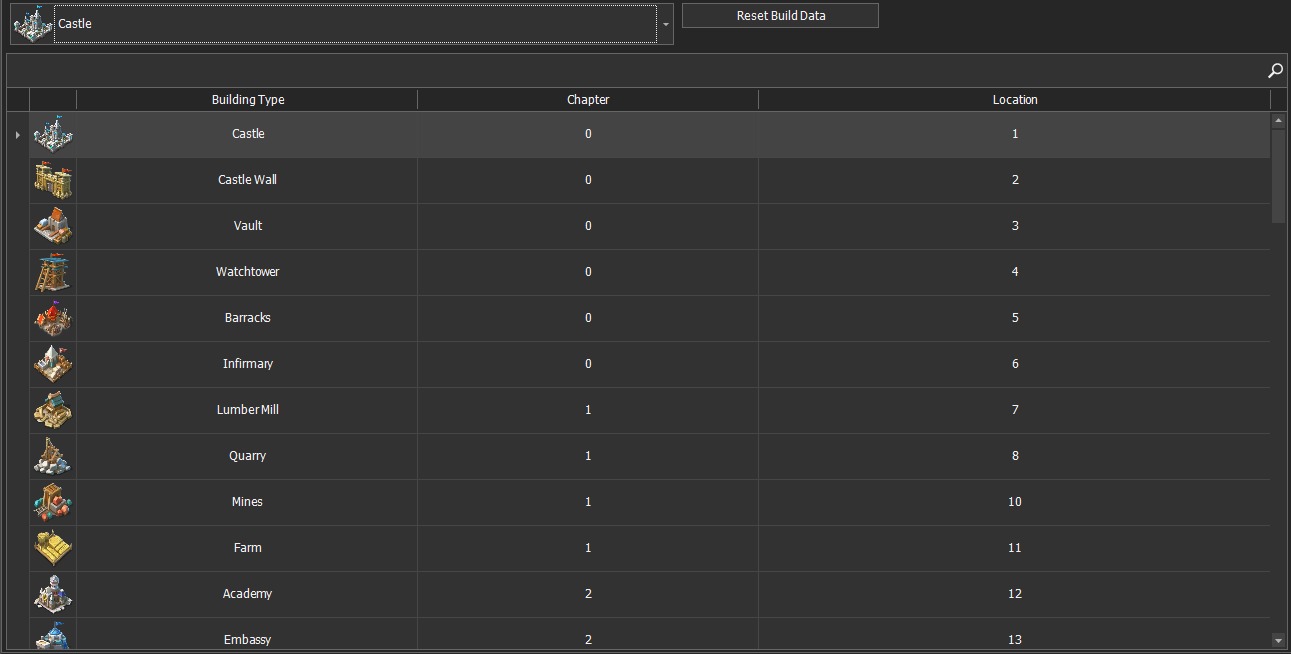This screenshot has height=654, width=1291.
Task: Click Chapter cell in Quarry row
Action: coord(588,456)
